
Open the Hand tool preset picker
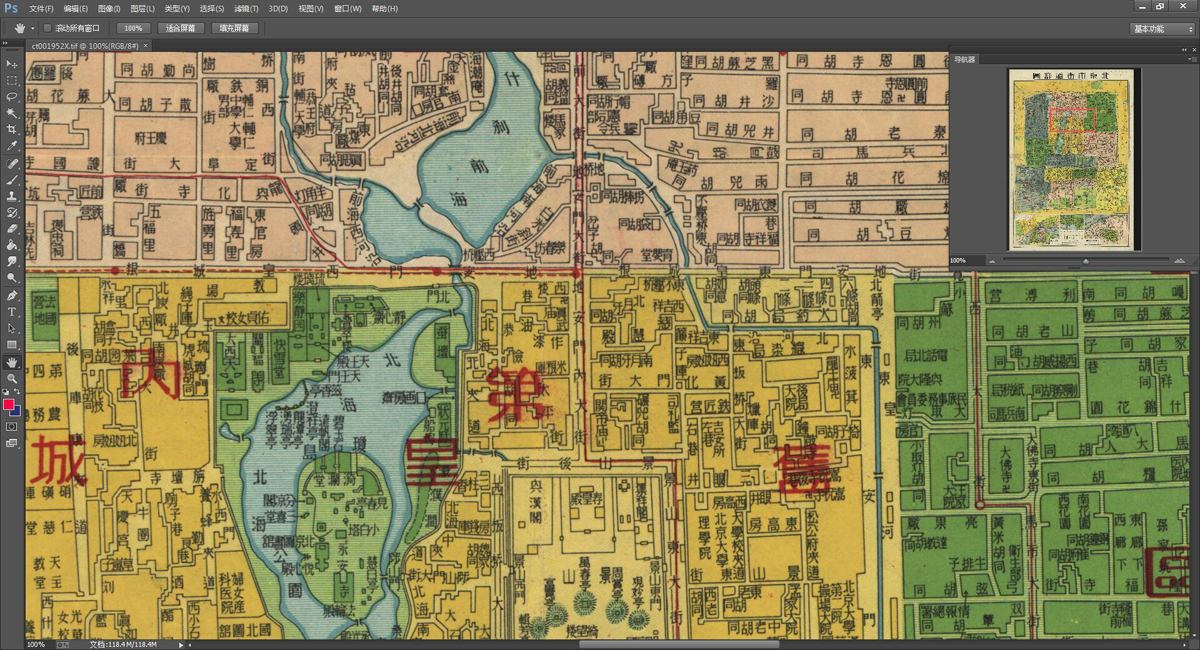click(x=24, y=28)
